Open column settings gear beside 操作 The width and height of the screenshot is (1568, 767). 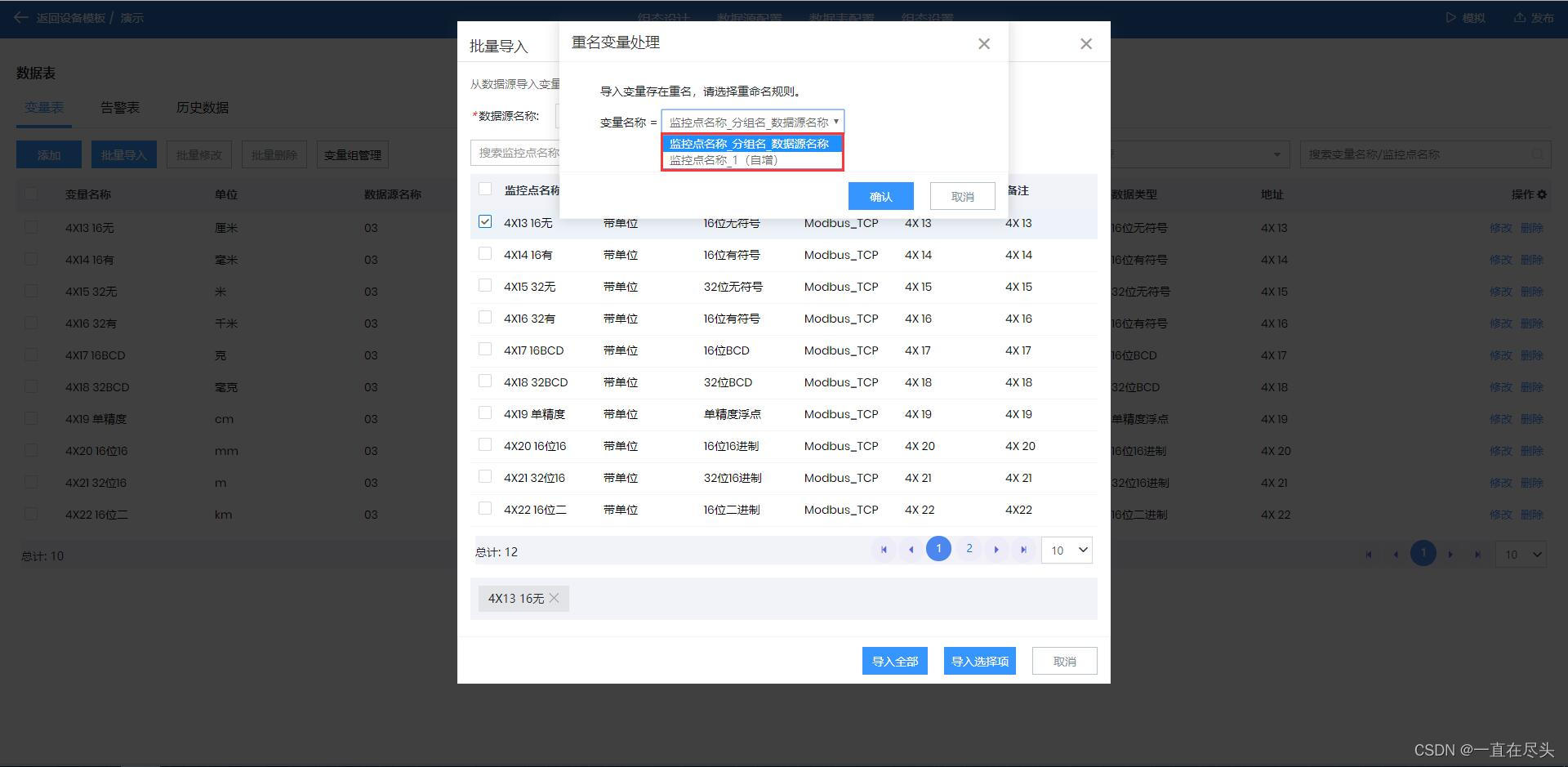[x=1542, y=194]
